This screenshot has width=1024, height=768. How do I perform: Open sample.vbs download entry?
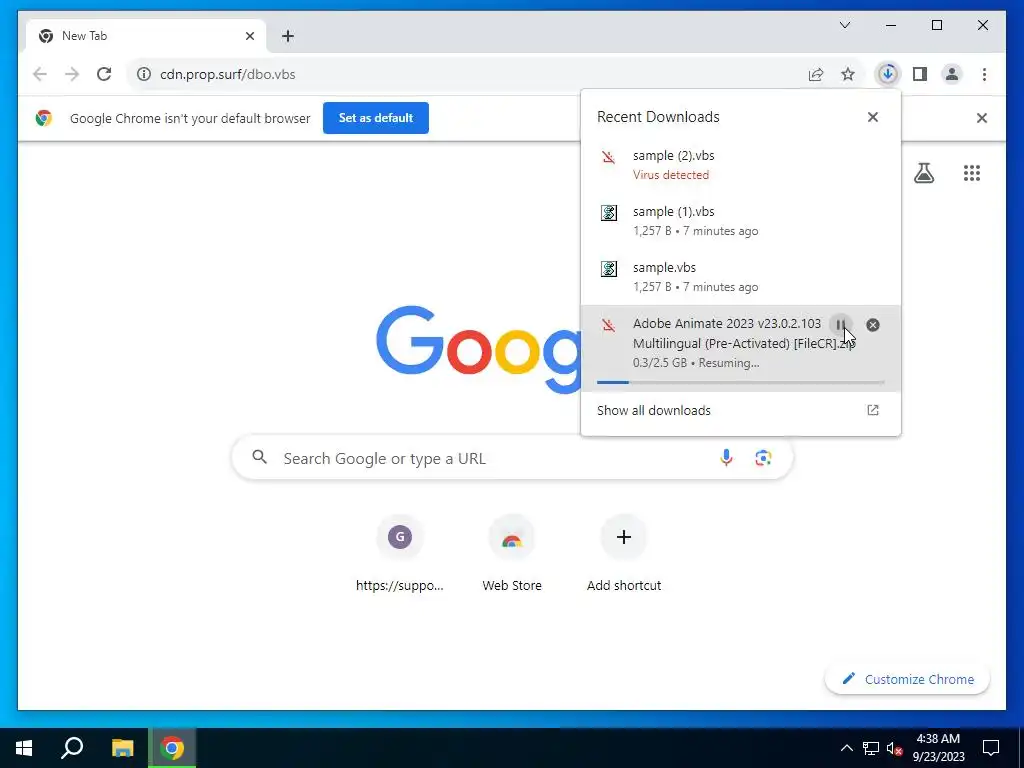tap(741, 277)
